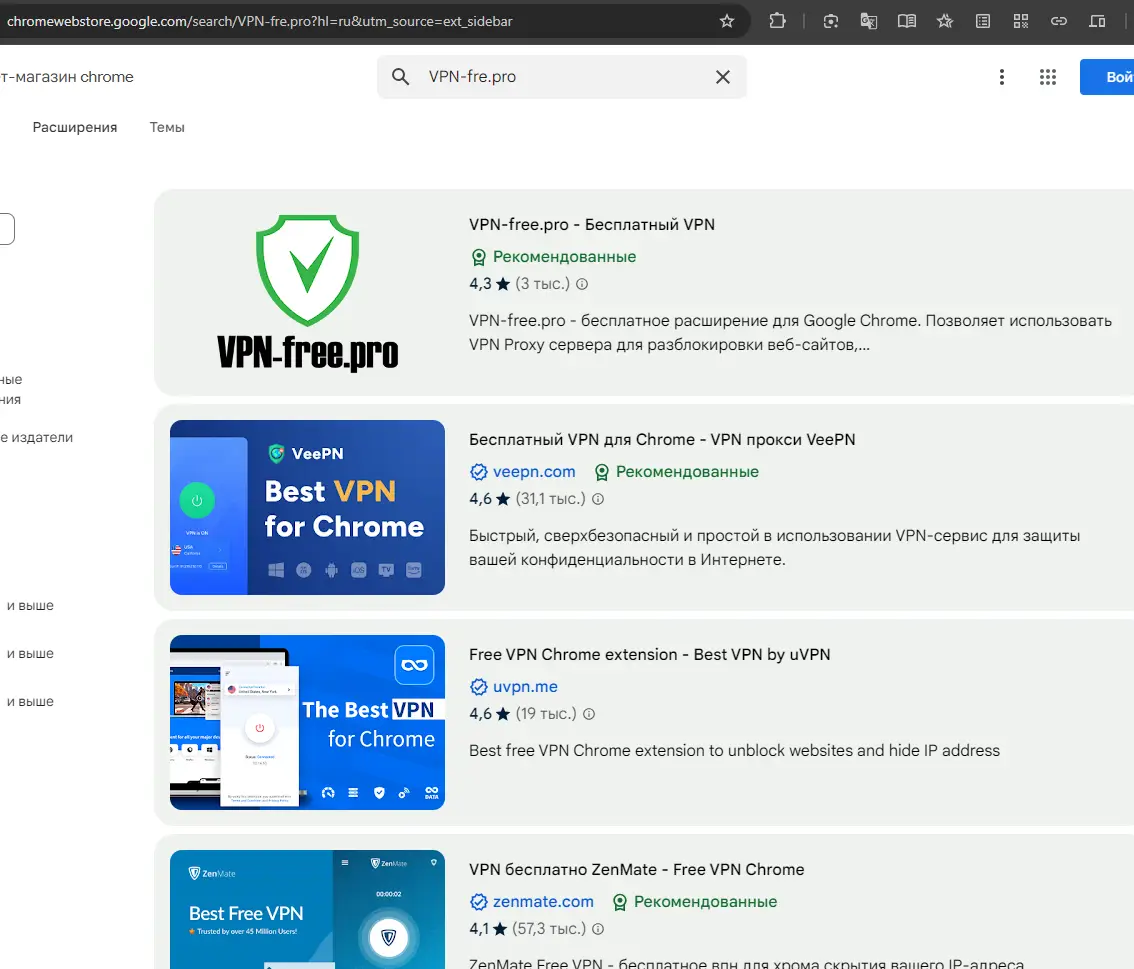Open VPN бесплатно ZenMate extension title
This screenshot has height=969, width=1134.
(636, 869)
